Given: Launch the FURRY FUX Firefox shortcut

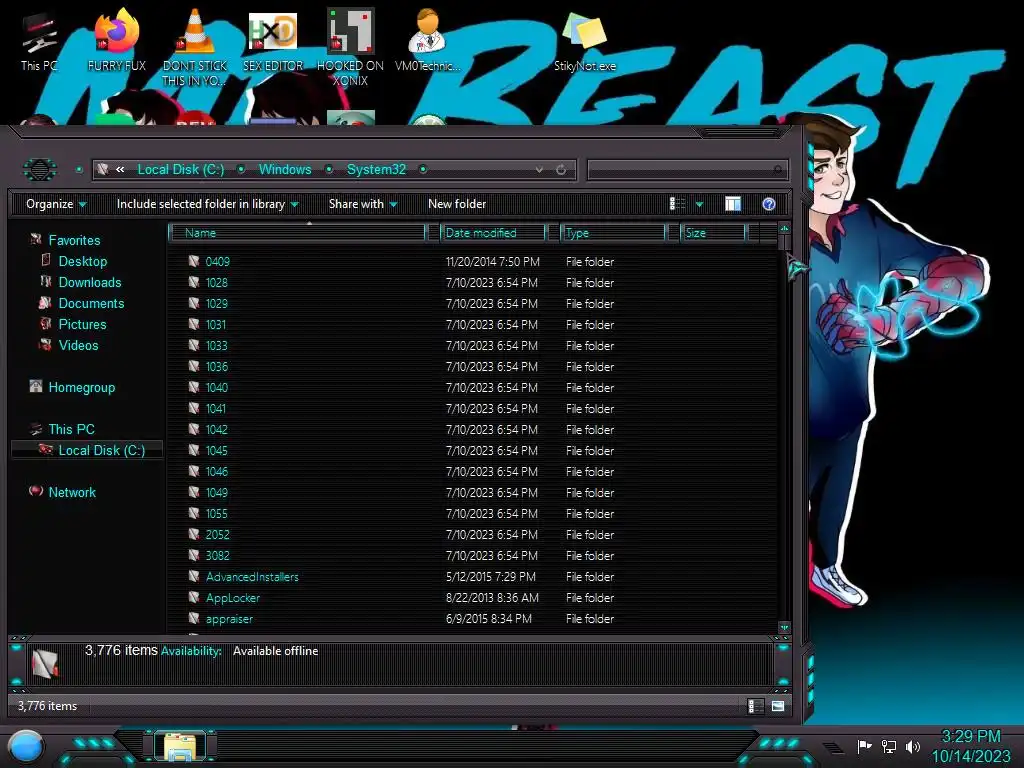Looking at the screenshot, I should pos(116,40).
